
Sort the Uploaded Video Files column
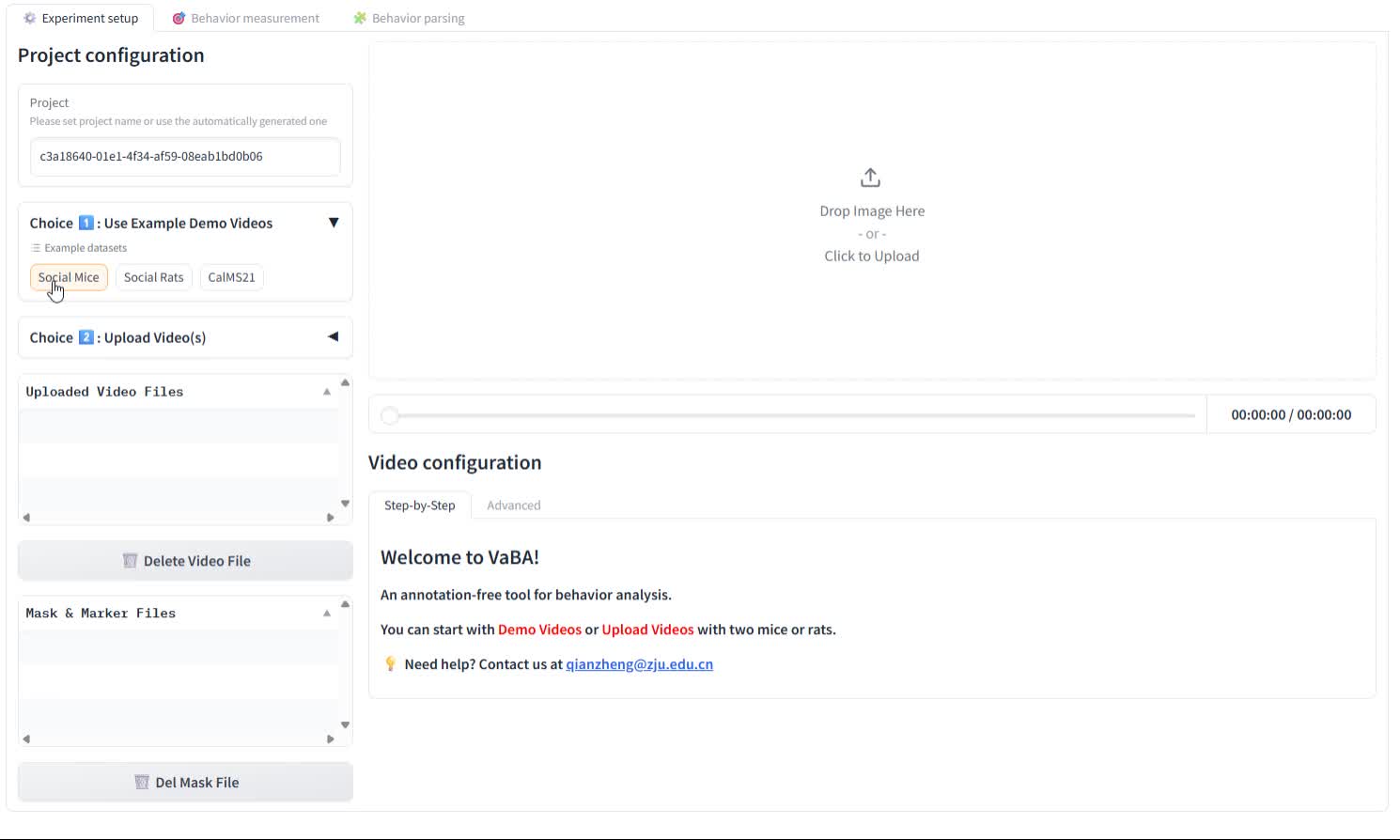327,392
